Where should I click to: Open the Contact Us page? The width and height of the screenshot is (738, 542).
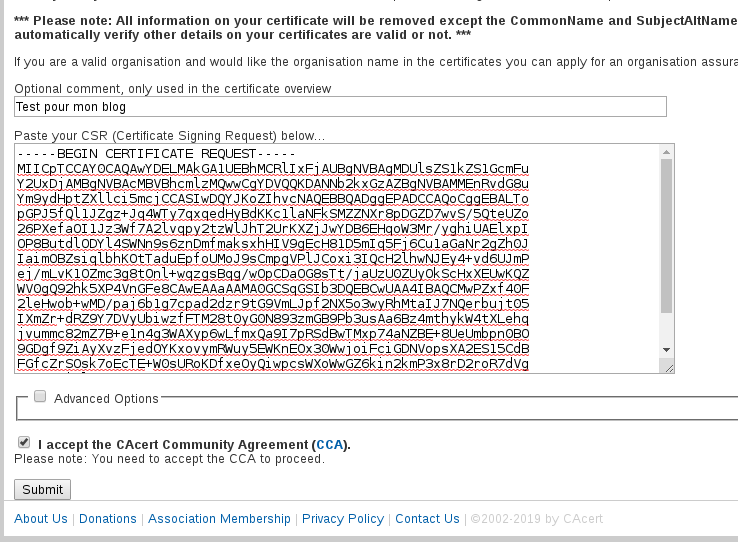pos(427,518)
